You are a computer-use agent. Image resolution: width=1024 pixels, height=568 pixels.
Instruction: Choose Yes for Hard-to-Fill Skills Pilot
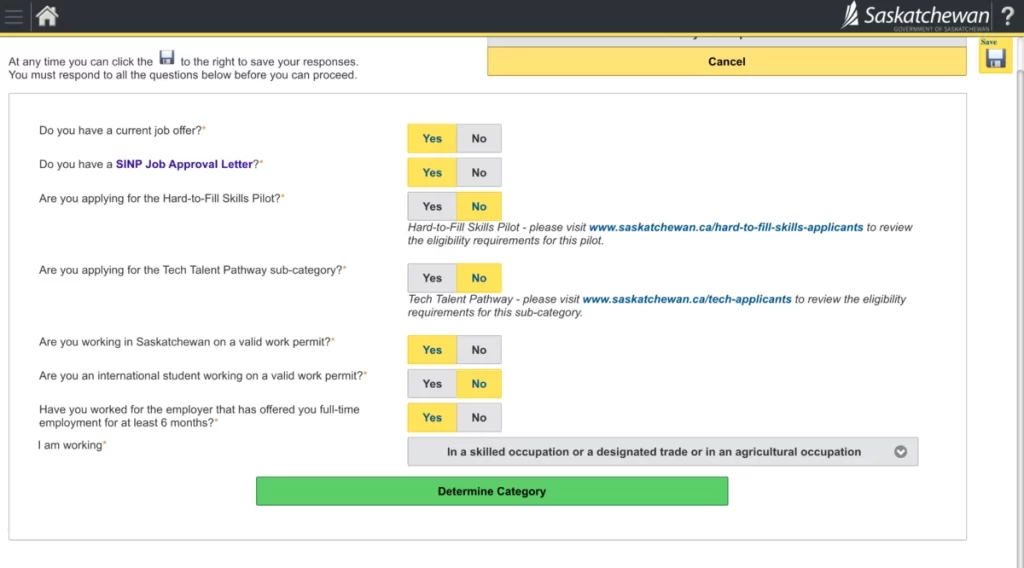coord(432,207)
